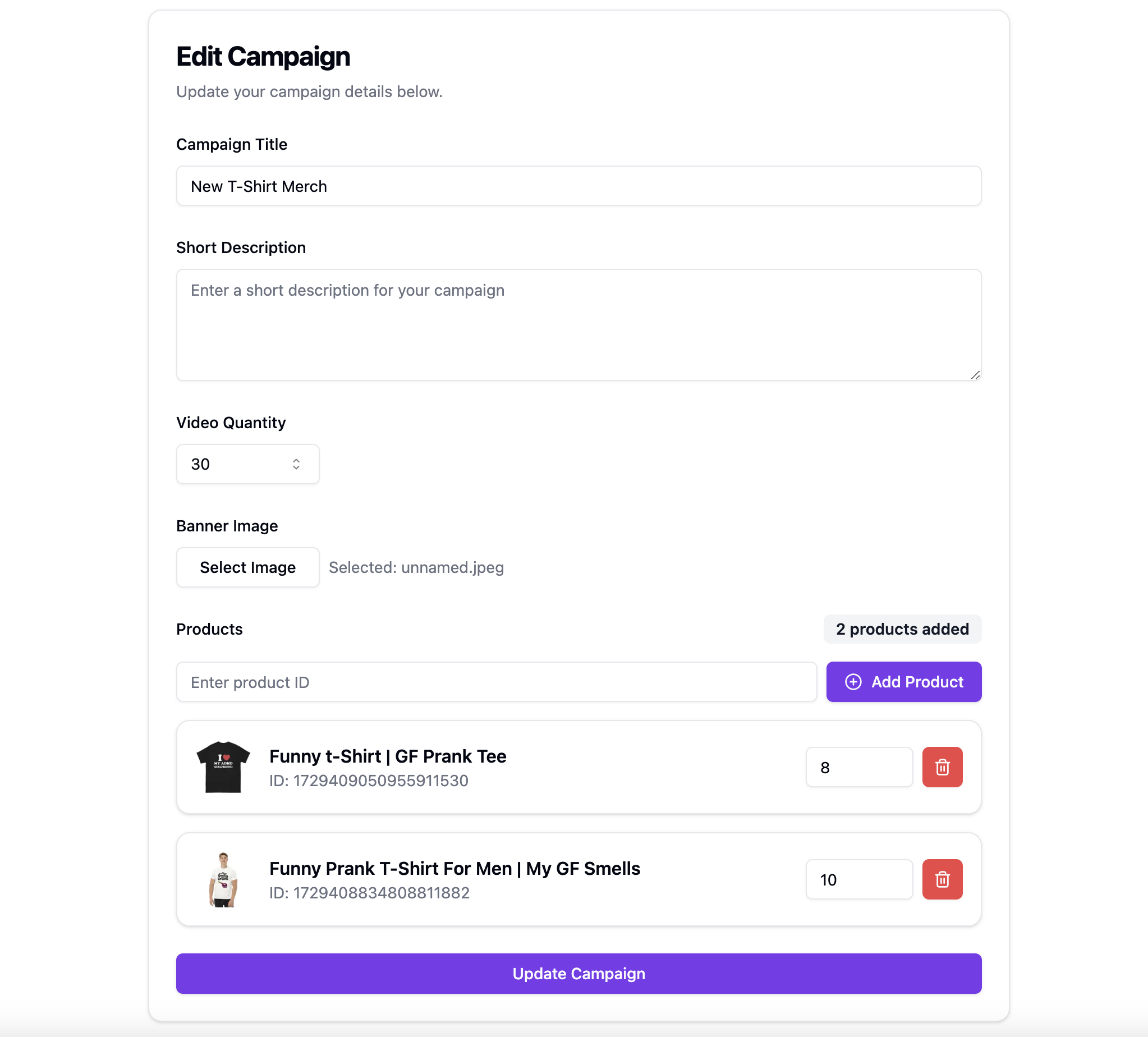
Task: Delete the Funny t-Shirt GF Prank Tee product
Action: [x=942, y=767]
